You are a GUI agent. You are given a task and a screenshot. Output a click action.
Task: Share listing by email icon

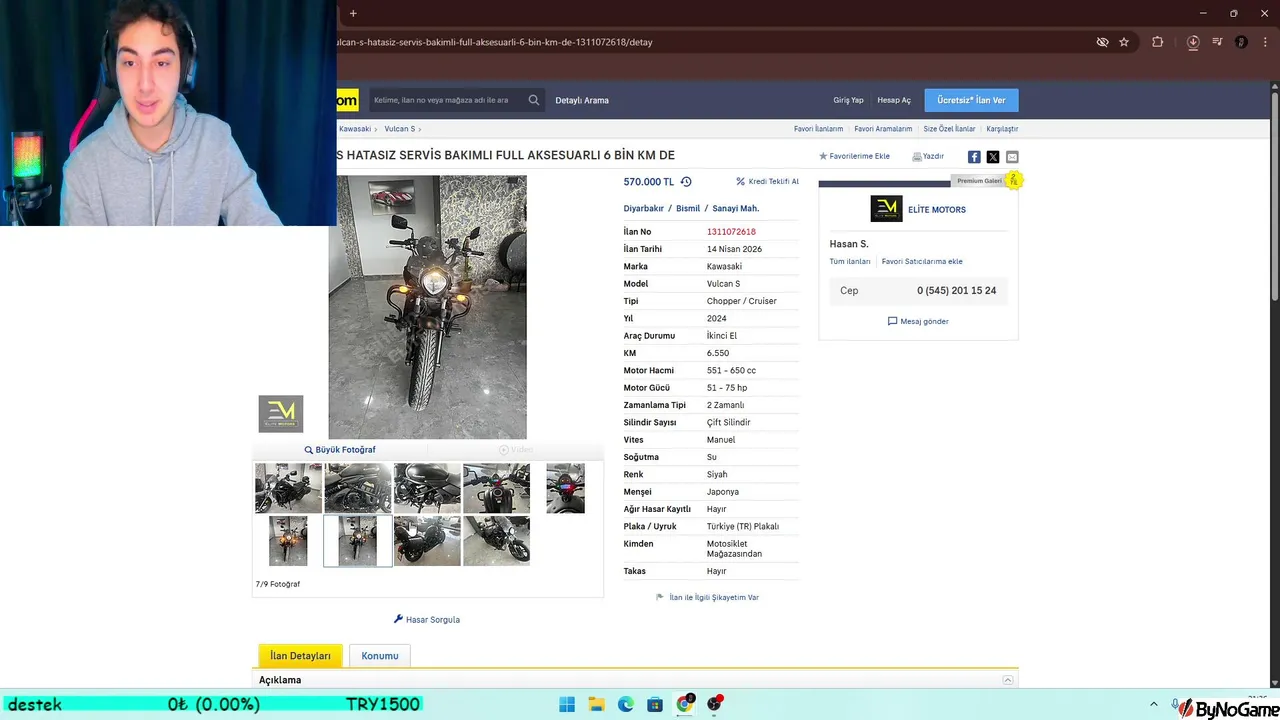coord(1012,157)
